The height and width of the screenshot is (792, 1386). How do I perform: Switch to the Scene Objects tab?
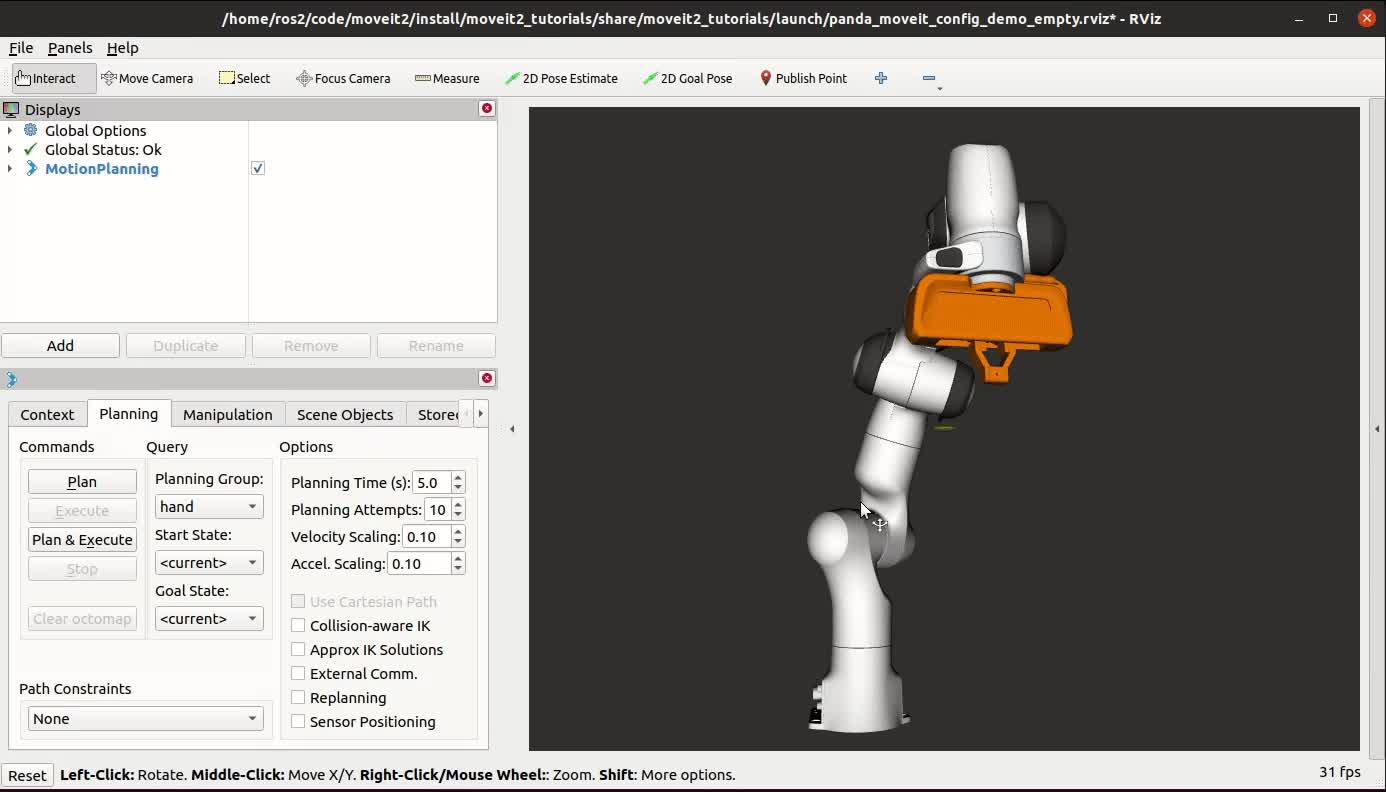(x=345, y=415)
